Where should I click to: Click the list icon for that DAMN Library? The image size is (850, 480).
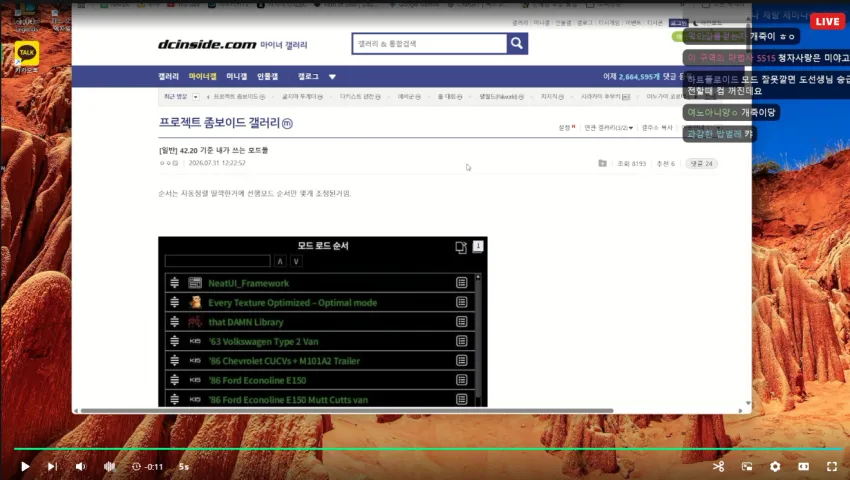(461, 322)
